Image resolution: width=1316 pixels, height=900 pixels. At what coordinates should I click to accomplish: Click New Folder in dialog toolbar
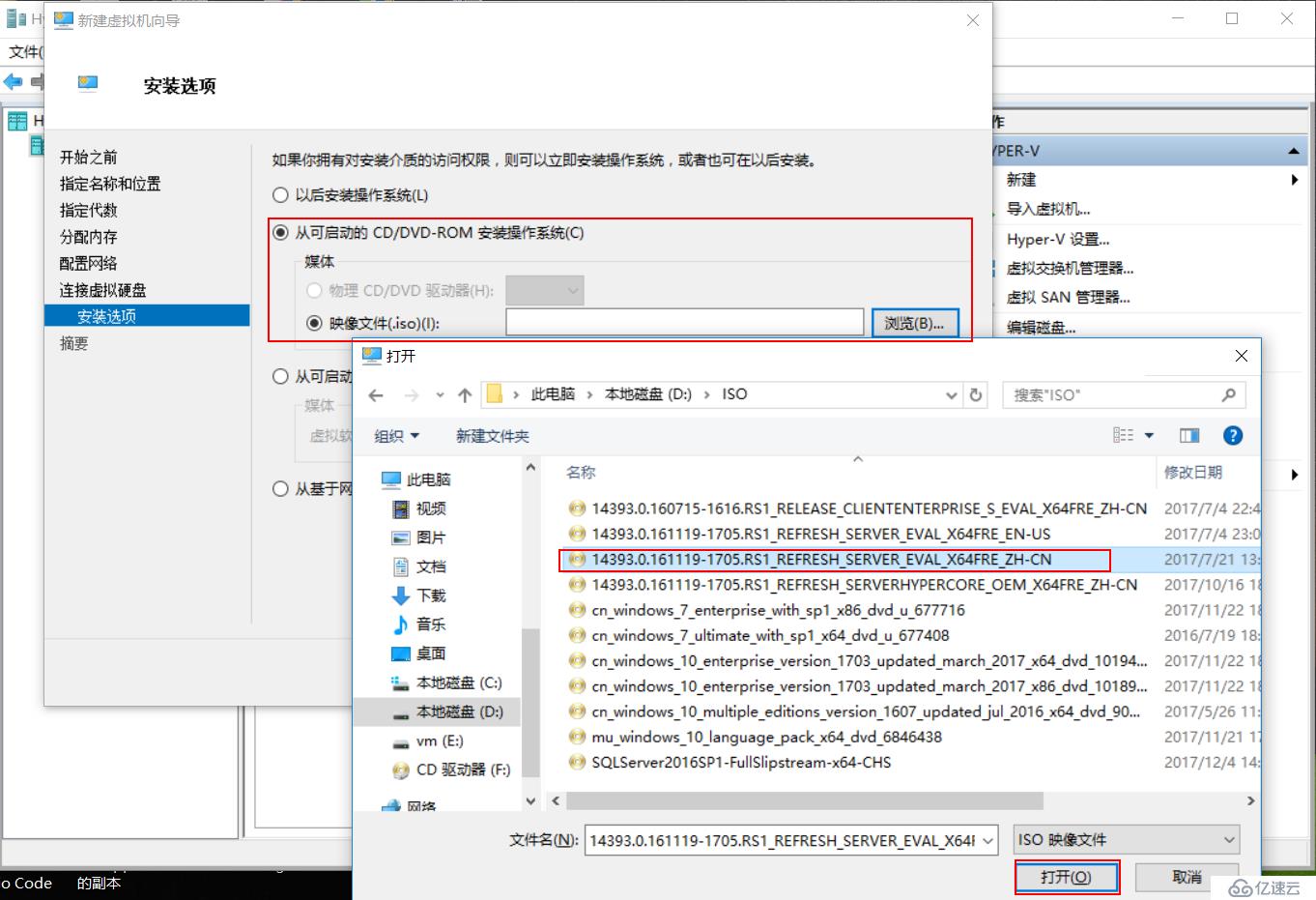coord(493,436)
